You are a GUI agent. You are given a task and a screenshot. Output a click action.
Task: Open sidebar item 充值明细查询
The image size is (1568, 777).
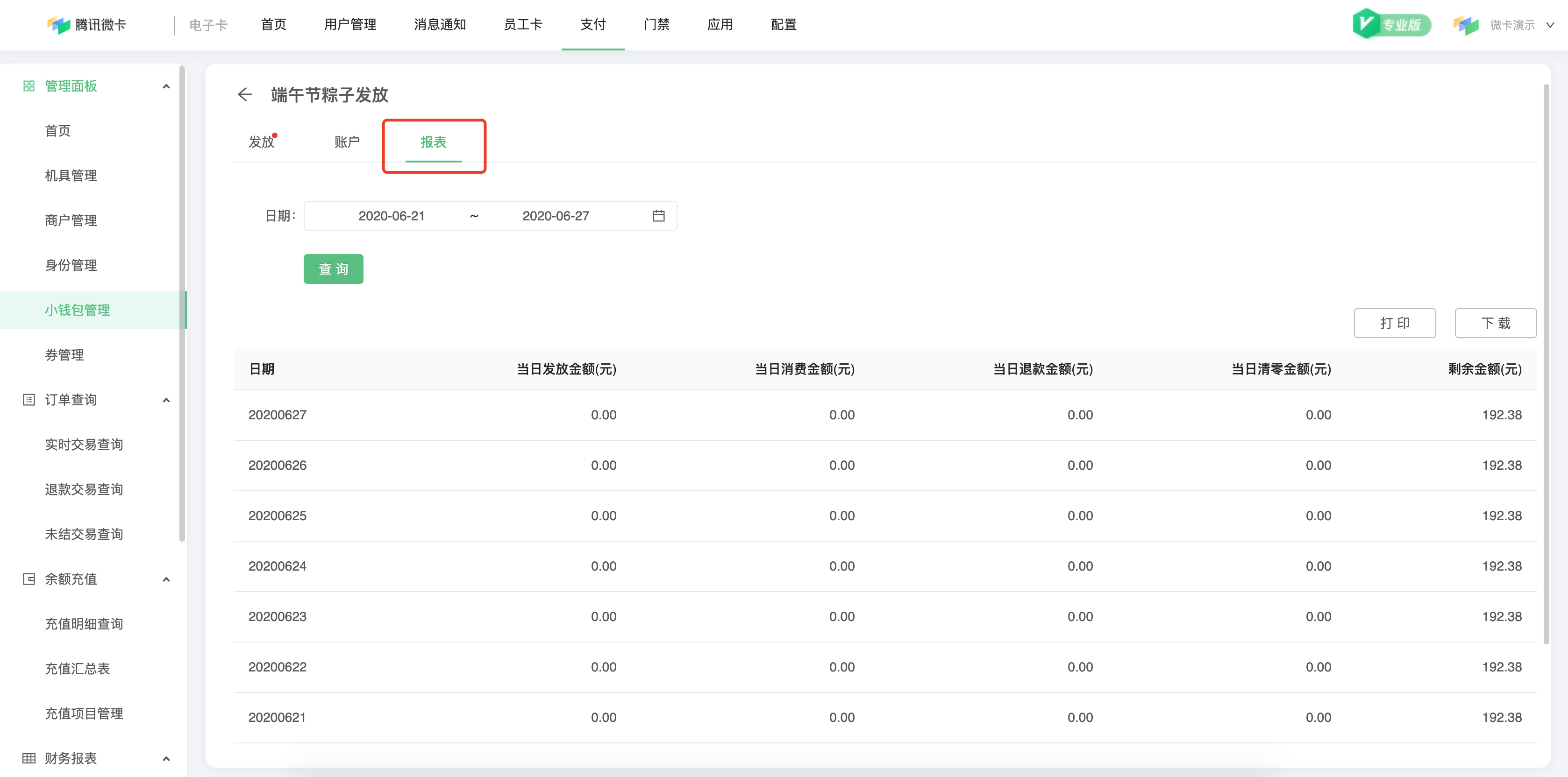pos(84,624)
